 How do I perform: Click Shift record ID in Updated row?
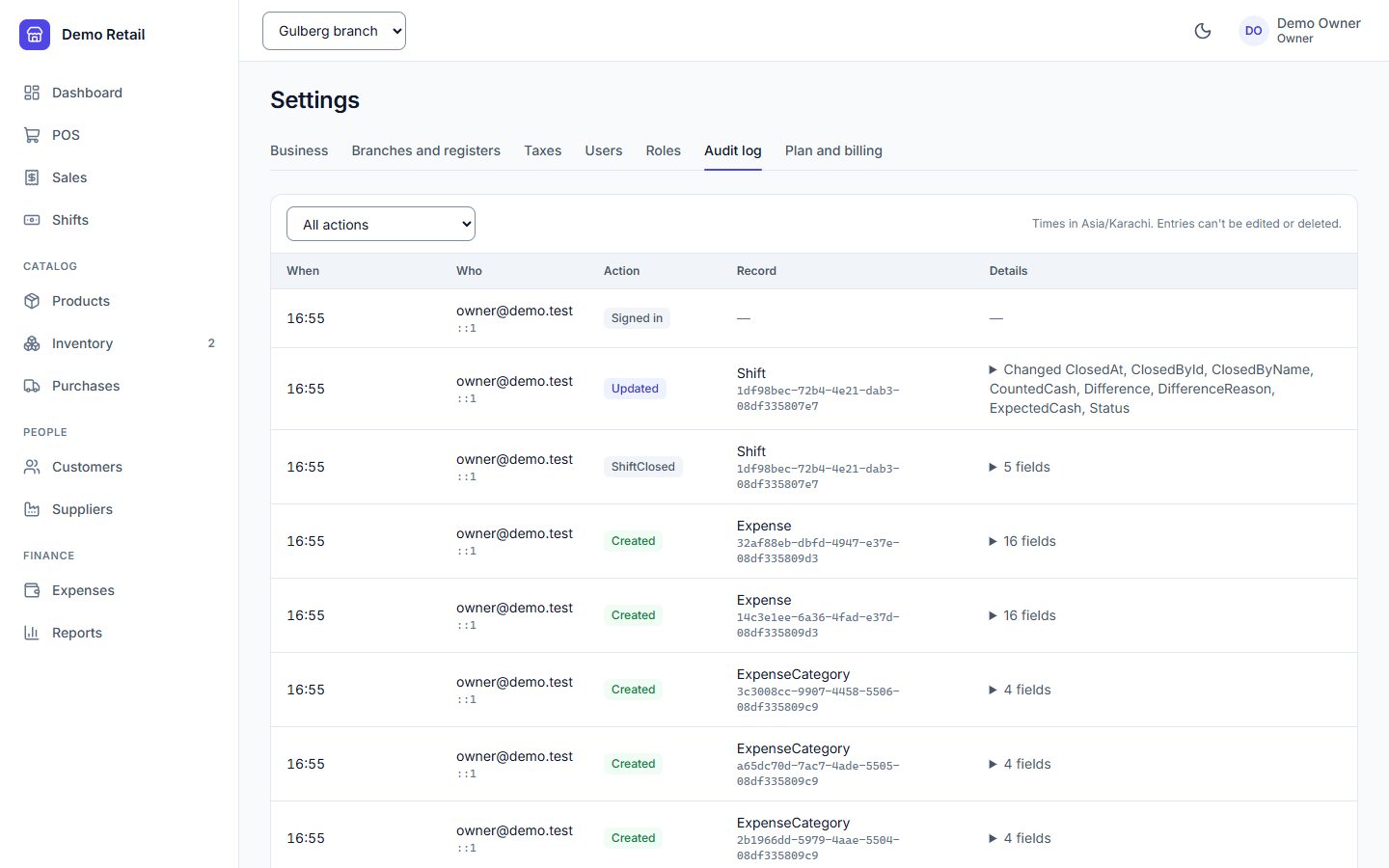tap(818, 398)
